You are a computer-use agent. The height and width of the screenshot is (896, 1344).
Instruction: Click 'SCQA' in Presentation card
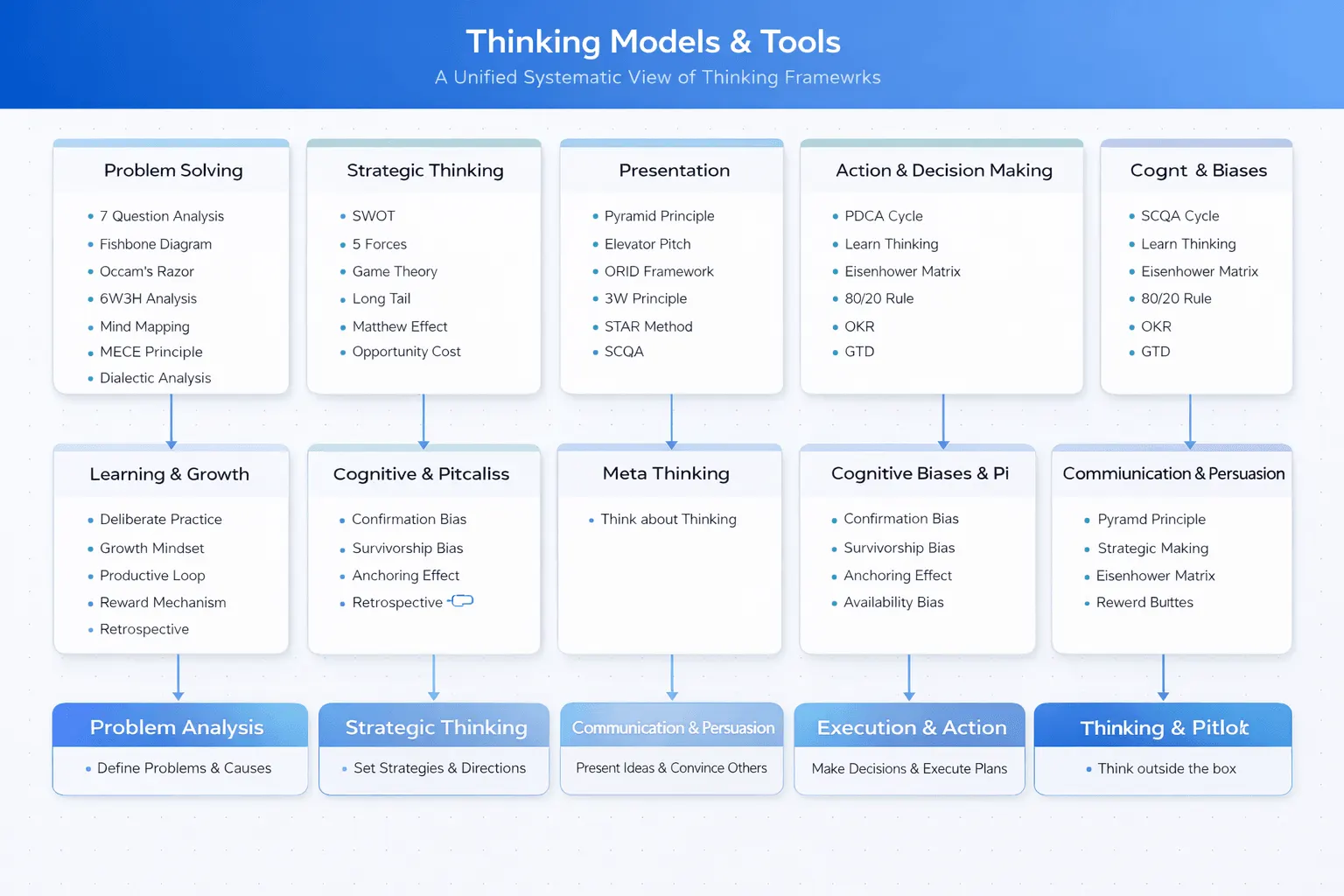624,352
